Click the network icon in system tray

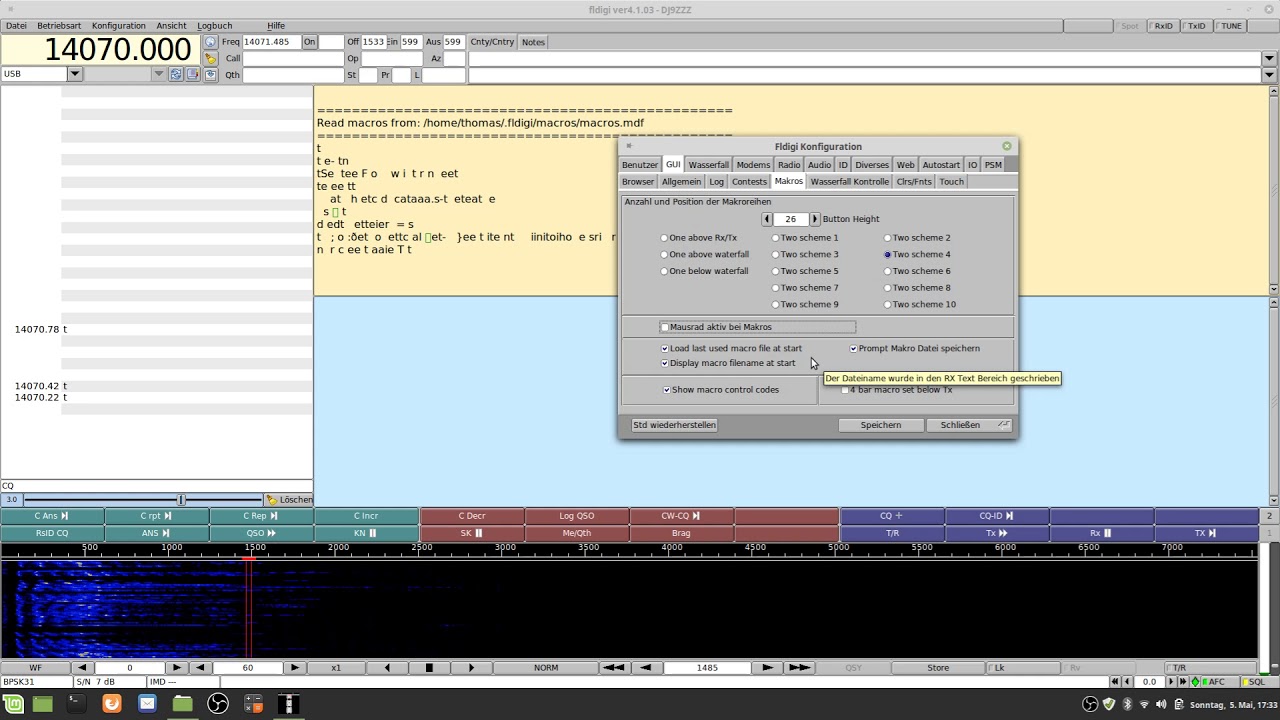[1144, 704]
